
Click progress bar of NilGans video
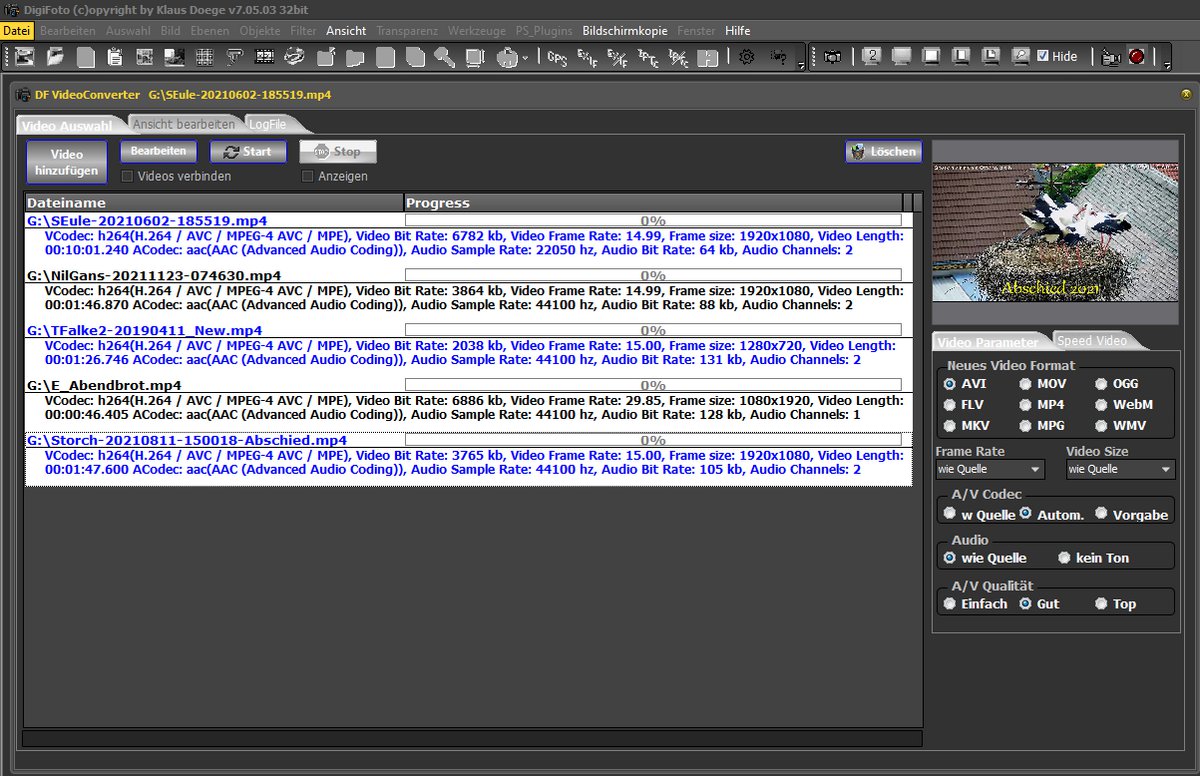(x=653, y=275)
